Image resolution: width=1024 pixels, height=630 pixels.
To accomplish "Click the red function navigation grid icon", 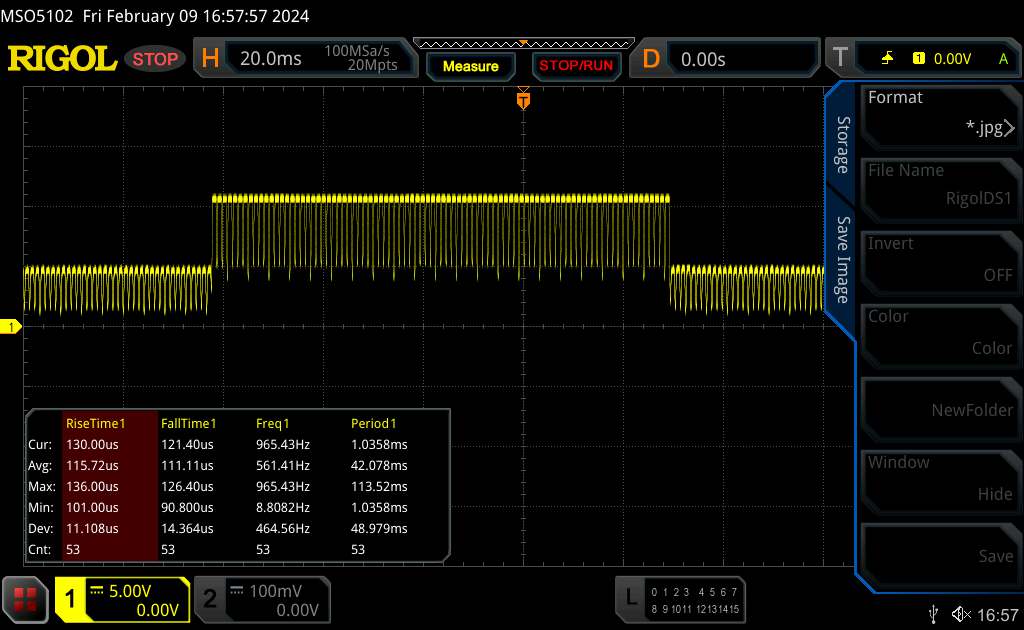I will pyautogui.click(x=26, y=598).
